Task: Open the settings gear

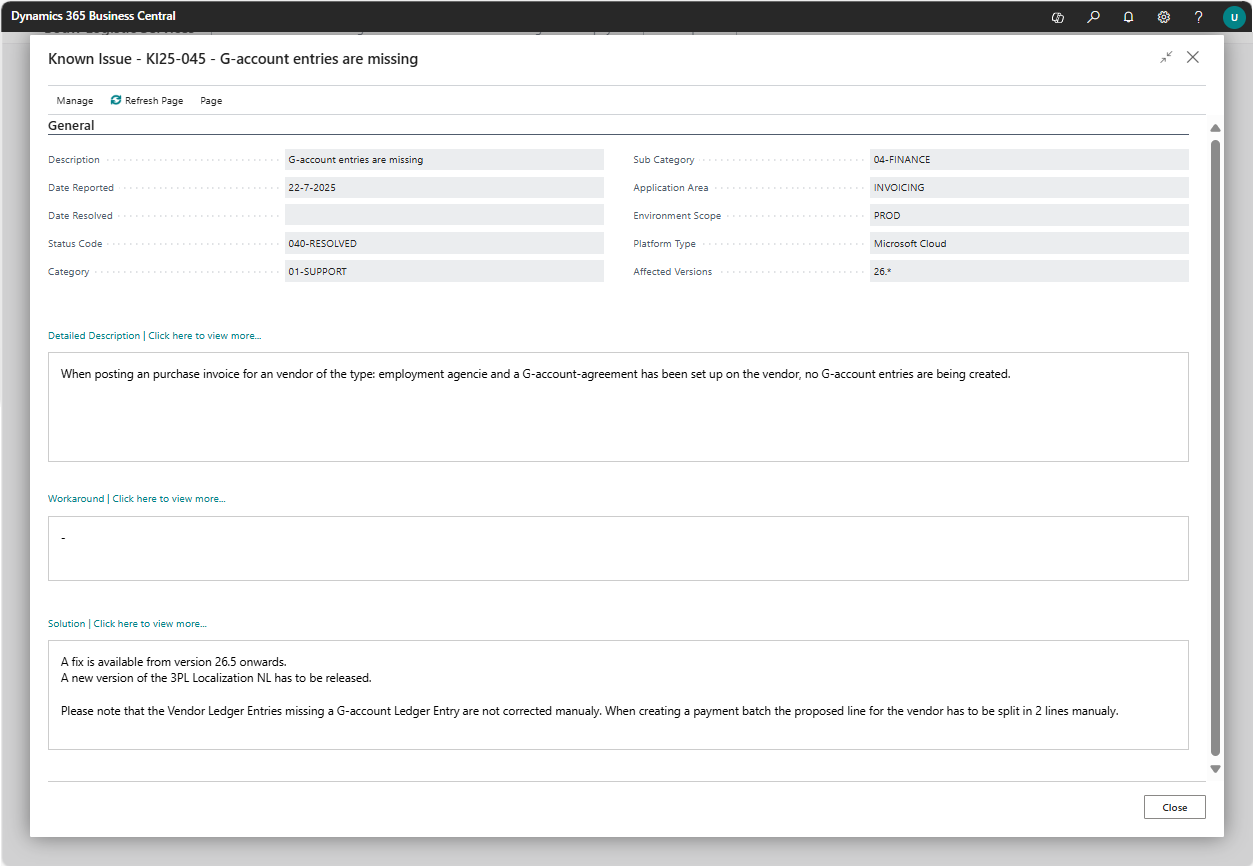Action: coord(1164,17)
